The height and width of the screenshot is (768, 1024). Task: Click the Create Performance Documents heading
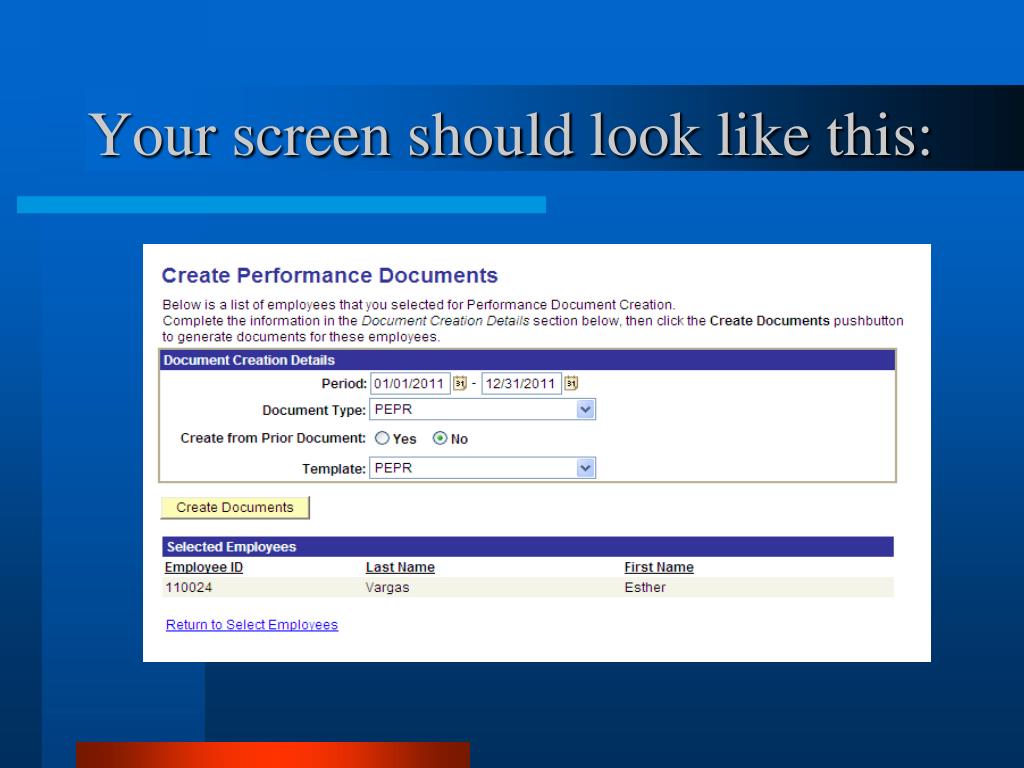pyautogui.click(x=330, y=275)
